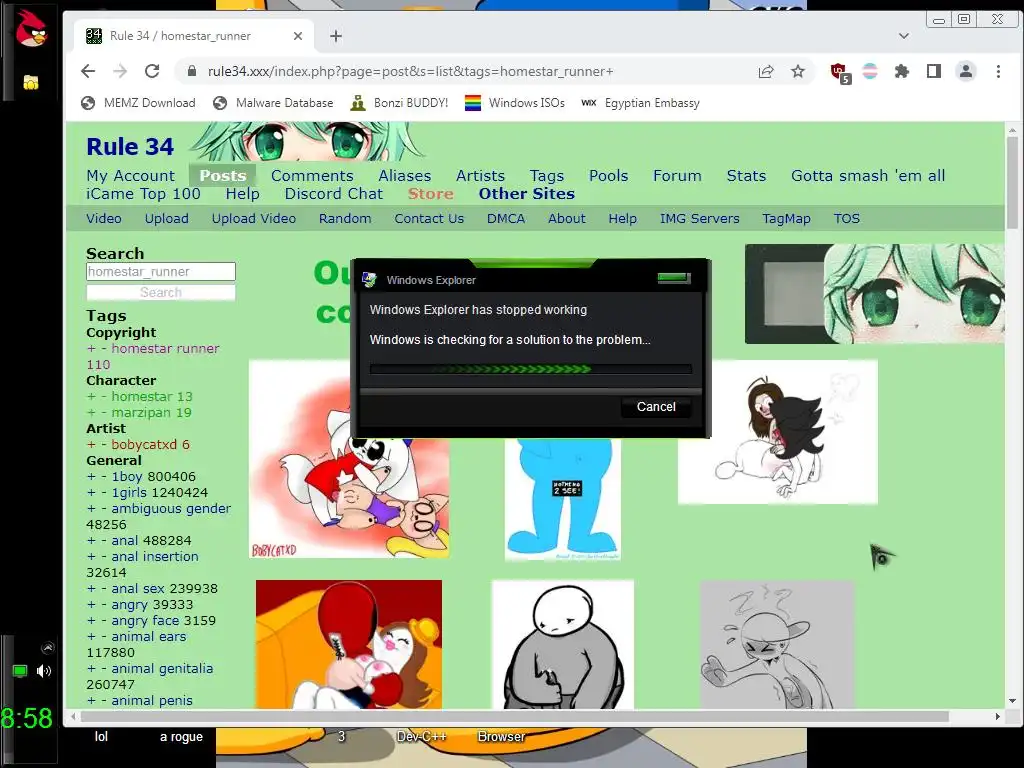Open the IMG Servers page
Viewport: 1024px width, 768px height.
[x=699, y=219]
